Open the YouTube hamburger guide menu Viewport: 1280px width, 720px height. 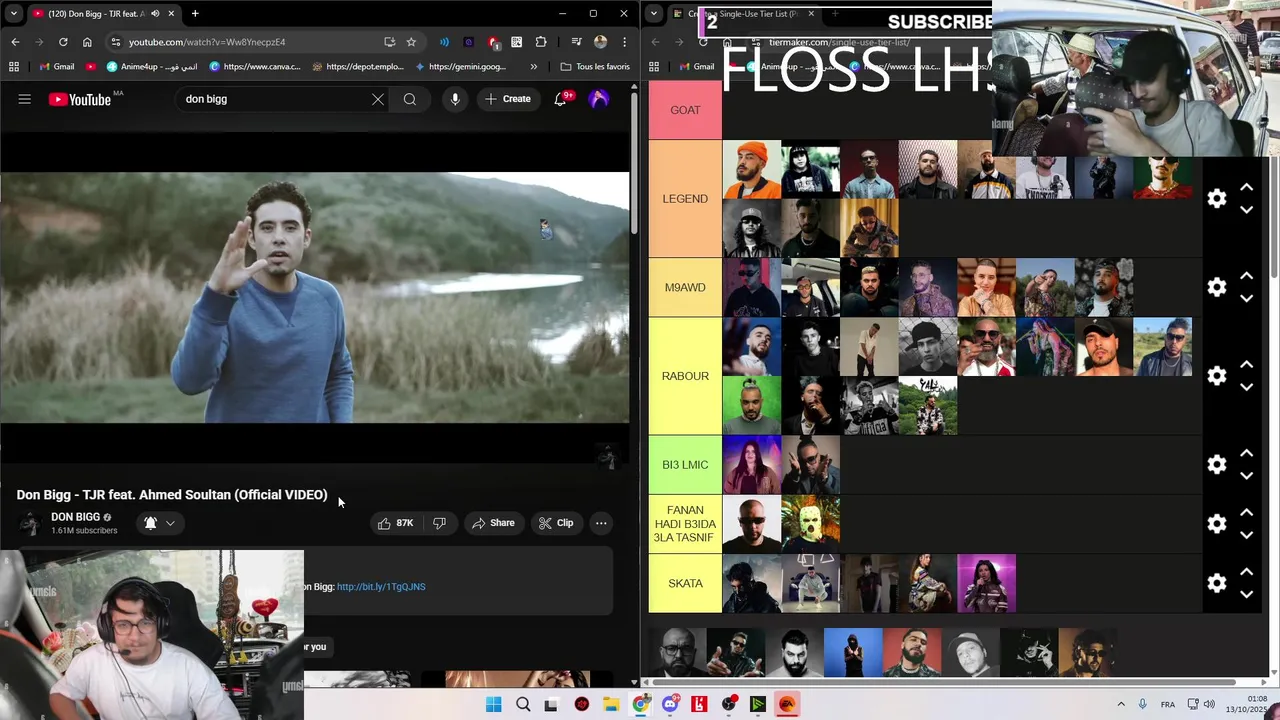point(25,99)
